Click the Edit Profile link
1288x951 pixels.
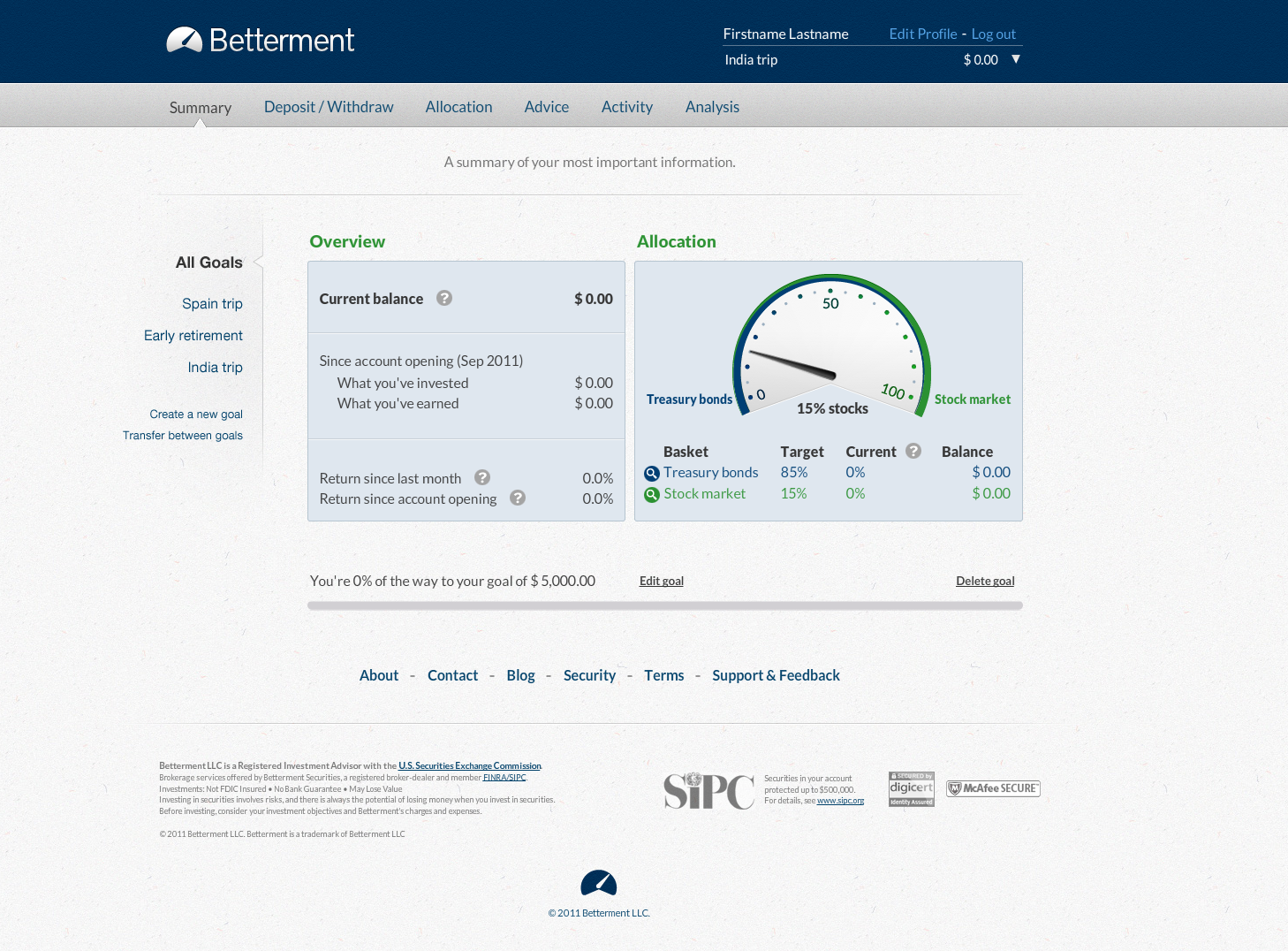pos(923,34)
